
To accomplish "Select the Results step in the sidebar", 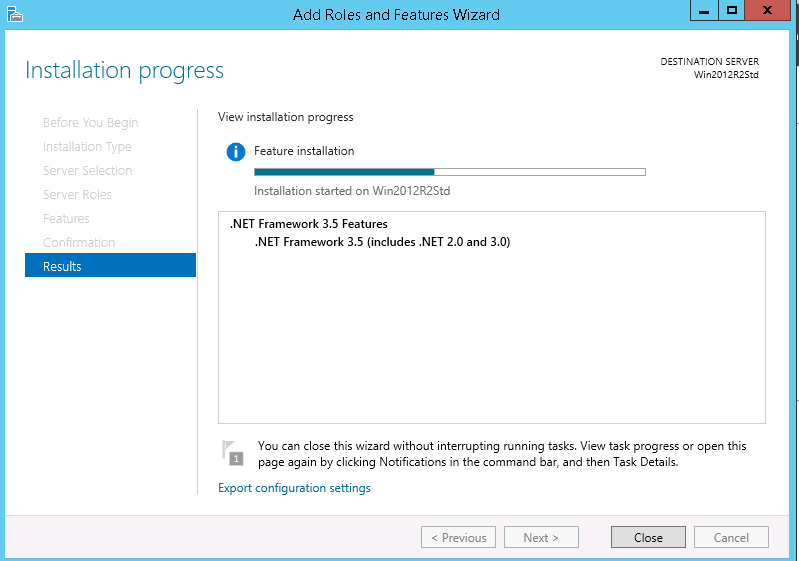I will [x=110, y=266].
